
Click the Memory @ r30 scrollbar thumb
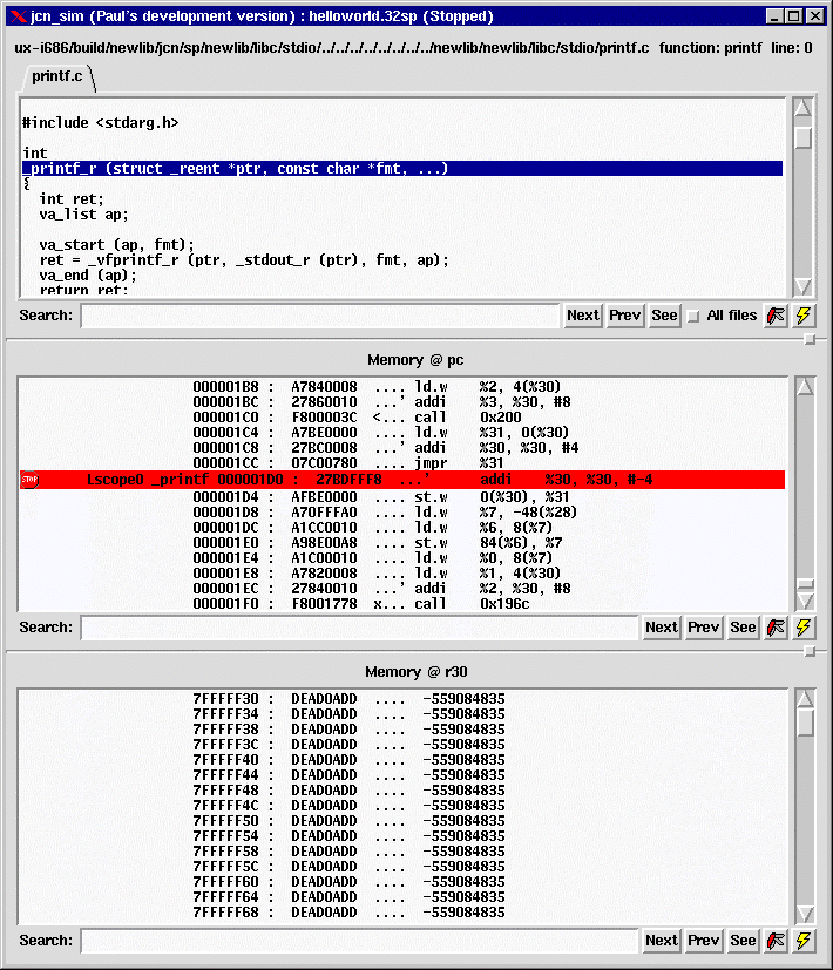(805, 722)
